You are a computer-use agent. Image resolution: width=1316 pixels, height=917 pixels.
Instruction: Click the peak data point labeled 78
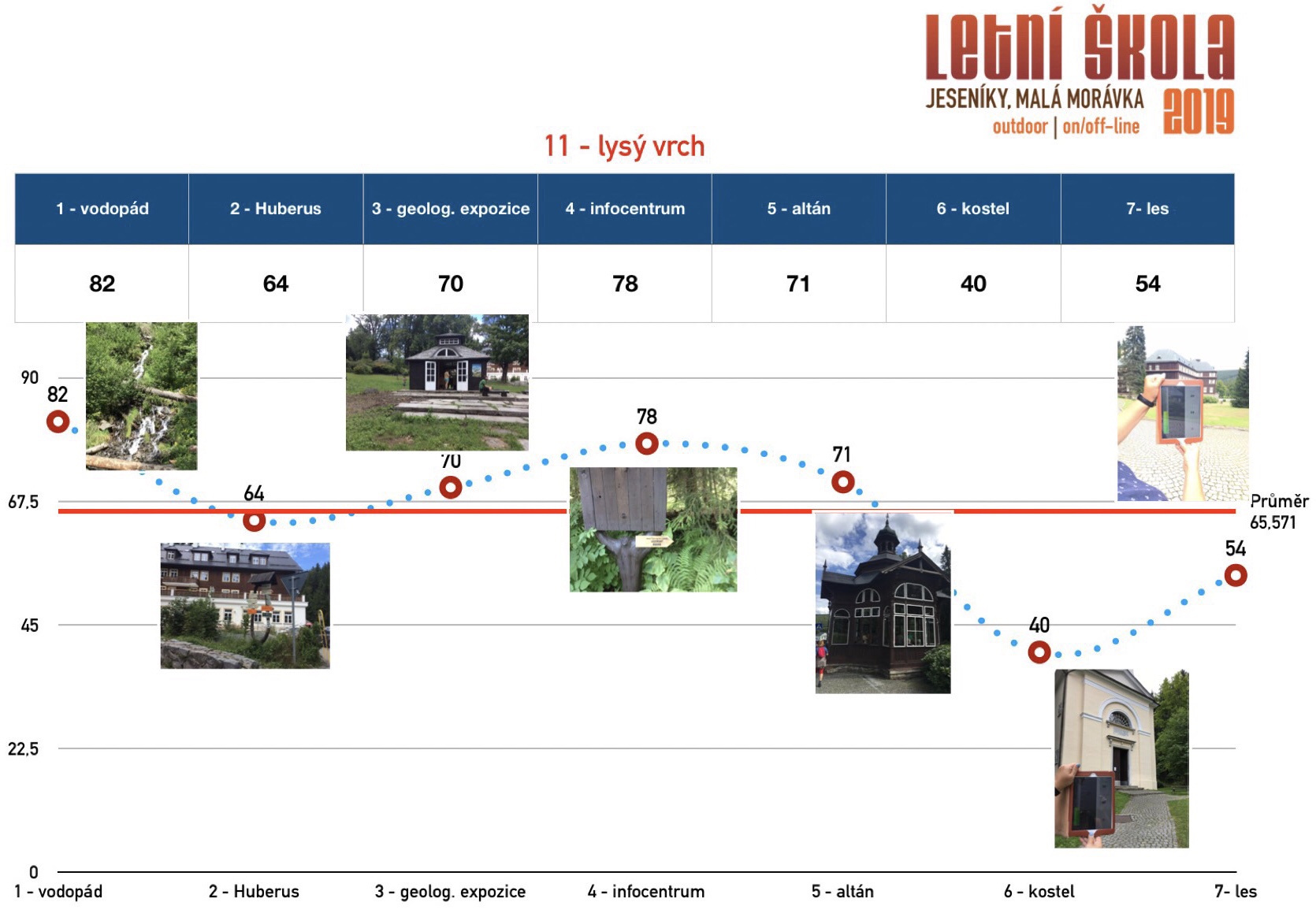(646, 444)
